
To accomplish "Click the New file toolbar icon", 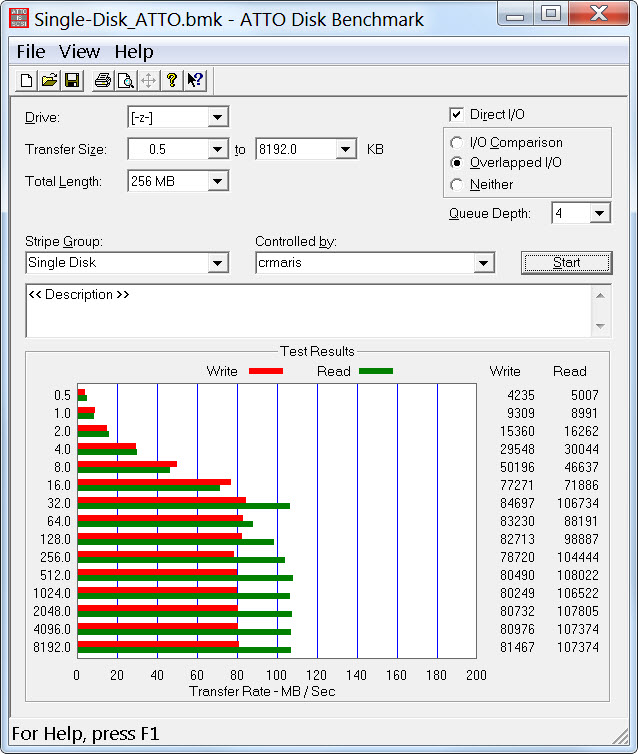I will click(28, 81).
